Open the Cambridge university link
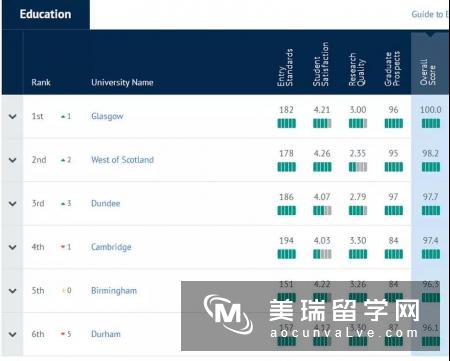Screen dimensions: 450x361 [x=111, y=247]
